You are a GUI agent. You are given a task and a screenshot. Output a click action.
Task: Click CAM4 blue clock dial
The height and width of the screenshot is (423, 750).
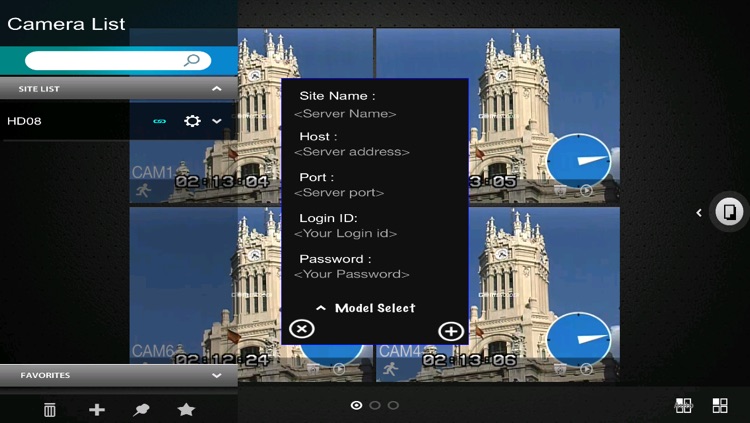tap(578, 339)
